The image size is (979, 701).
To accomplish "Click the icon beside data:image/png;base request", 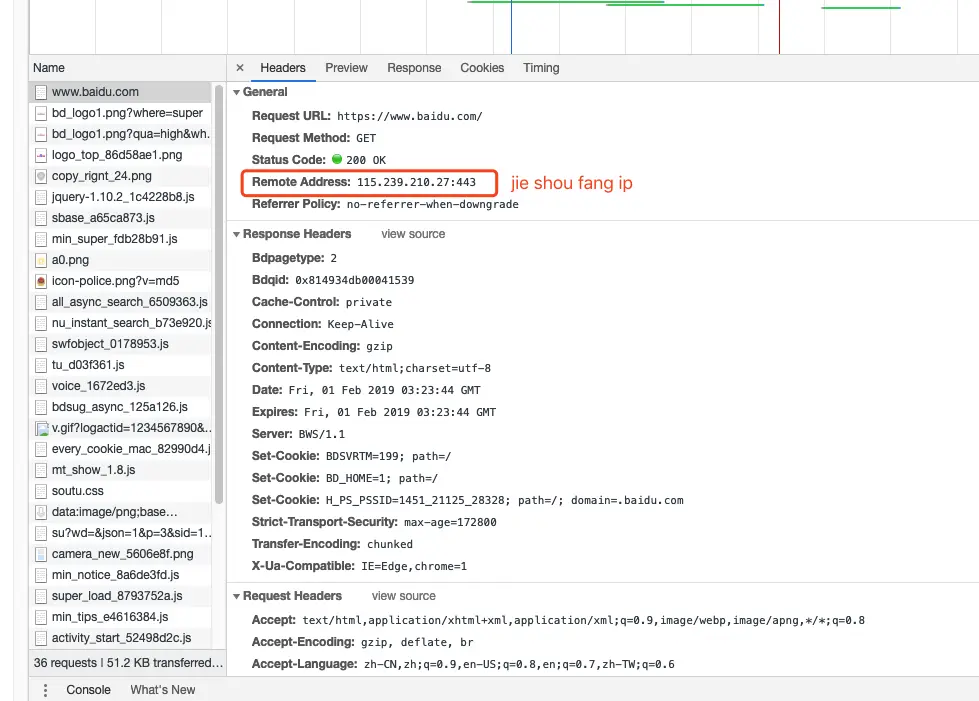I will (x=41, y=512).
